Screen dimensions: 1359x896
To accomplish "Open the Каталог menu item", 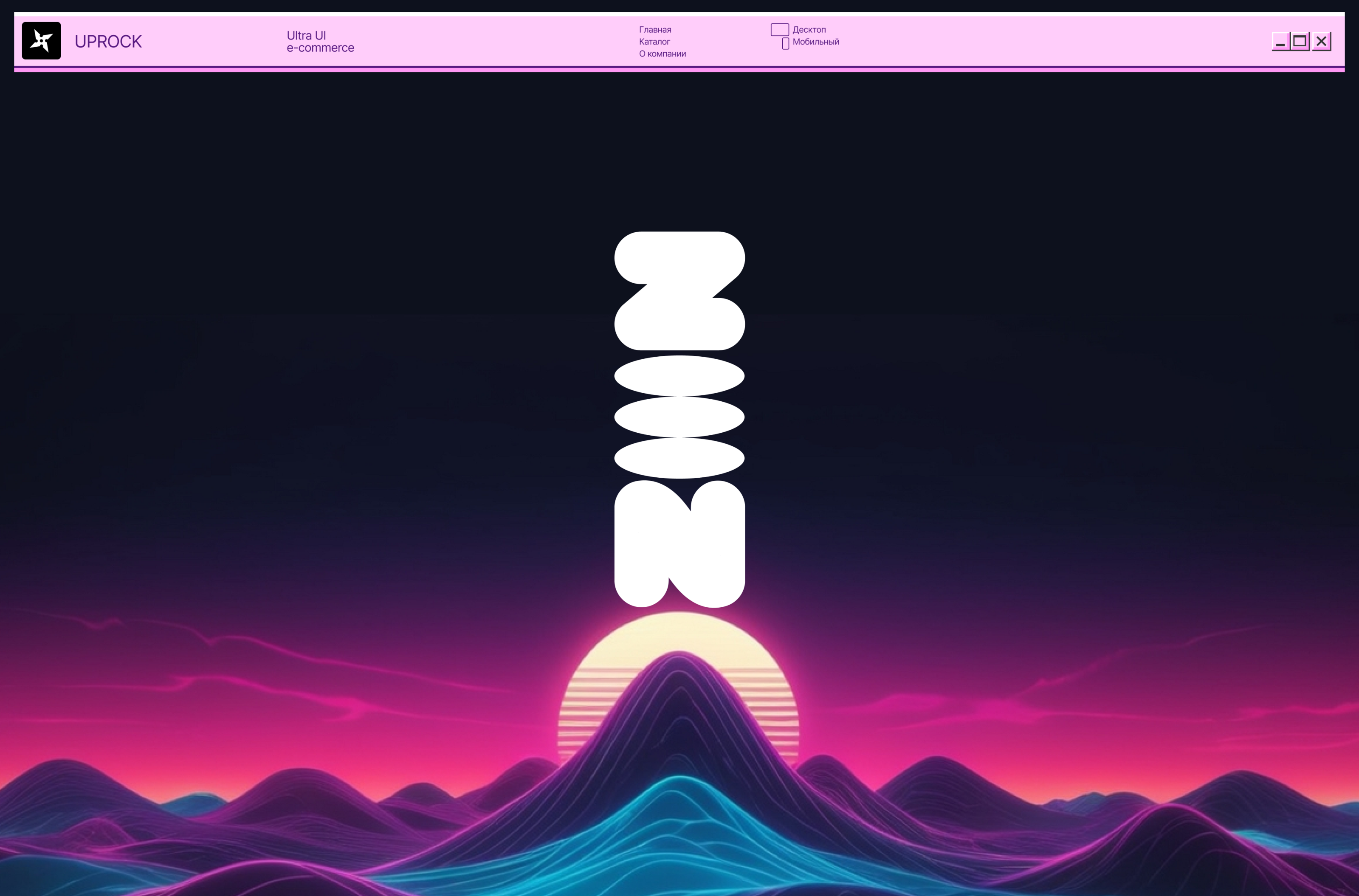I will point(654,42).
